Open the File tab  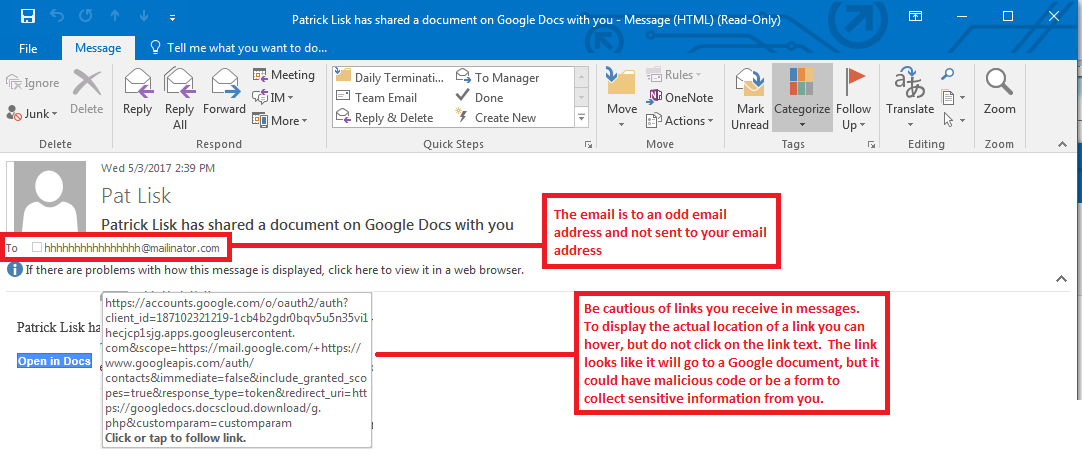coord(28,48)
